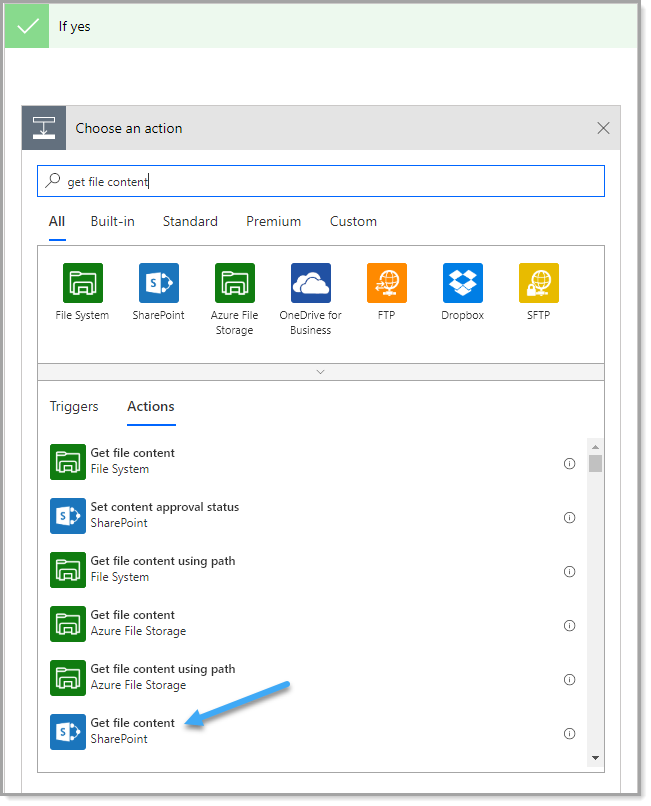
Task: Show info for Azure Get file content using path
Action: [569, 680]
